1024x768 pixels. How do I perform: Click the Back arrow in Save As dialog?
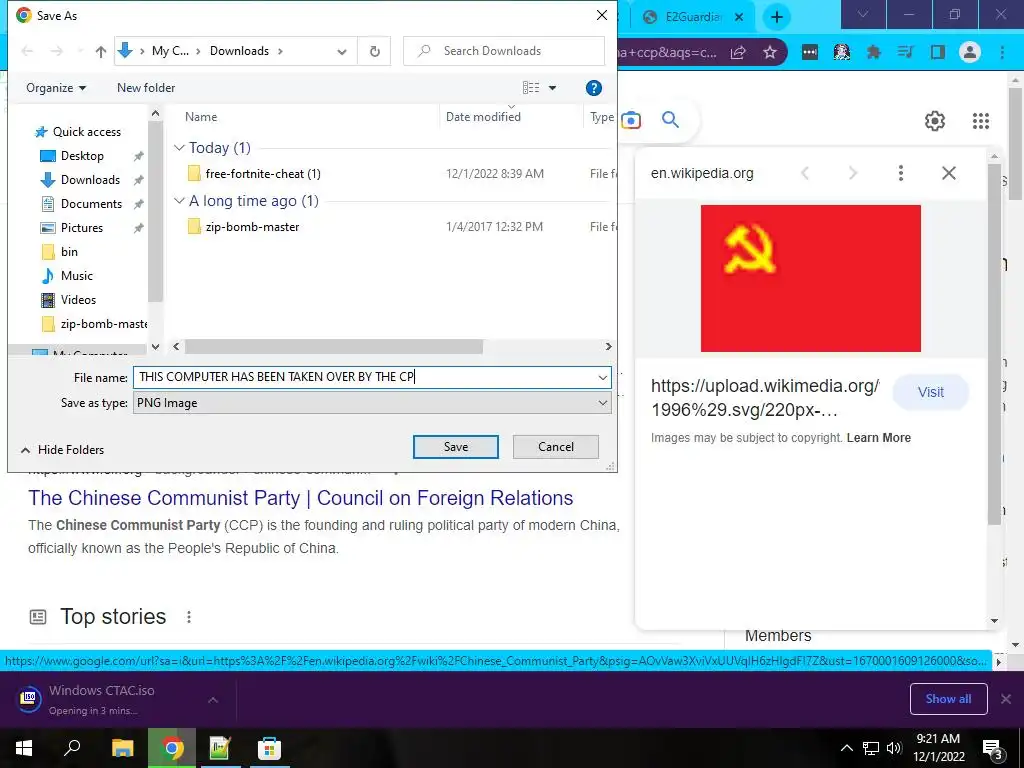(27, 51)
